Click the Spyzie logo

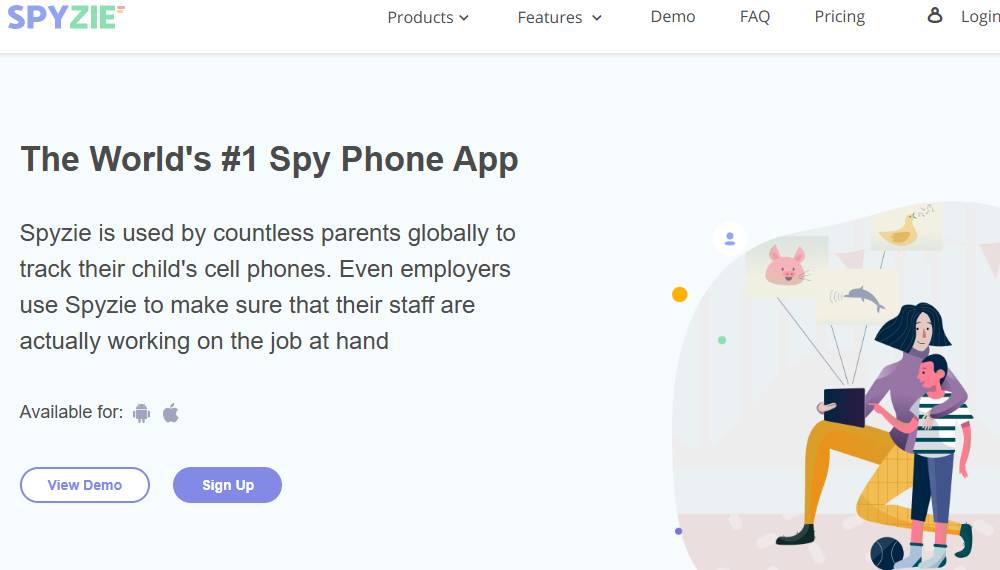(x=66, y=16)
